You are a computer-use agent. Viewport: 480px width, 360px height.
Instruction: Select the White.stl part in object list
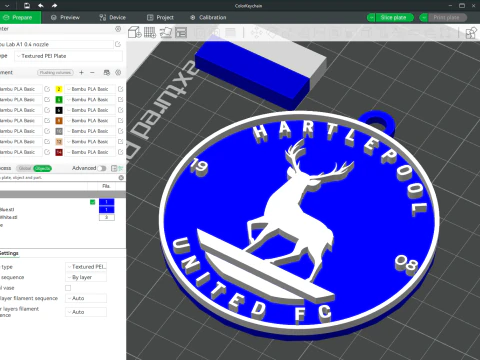coord(8,217)
